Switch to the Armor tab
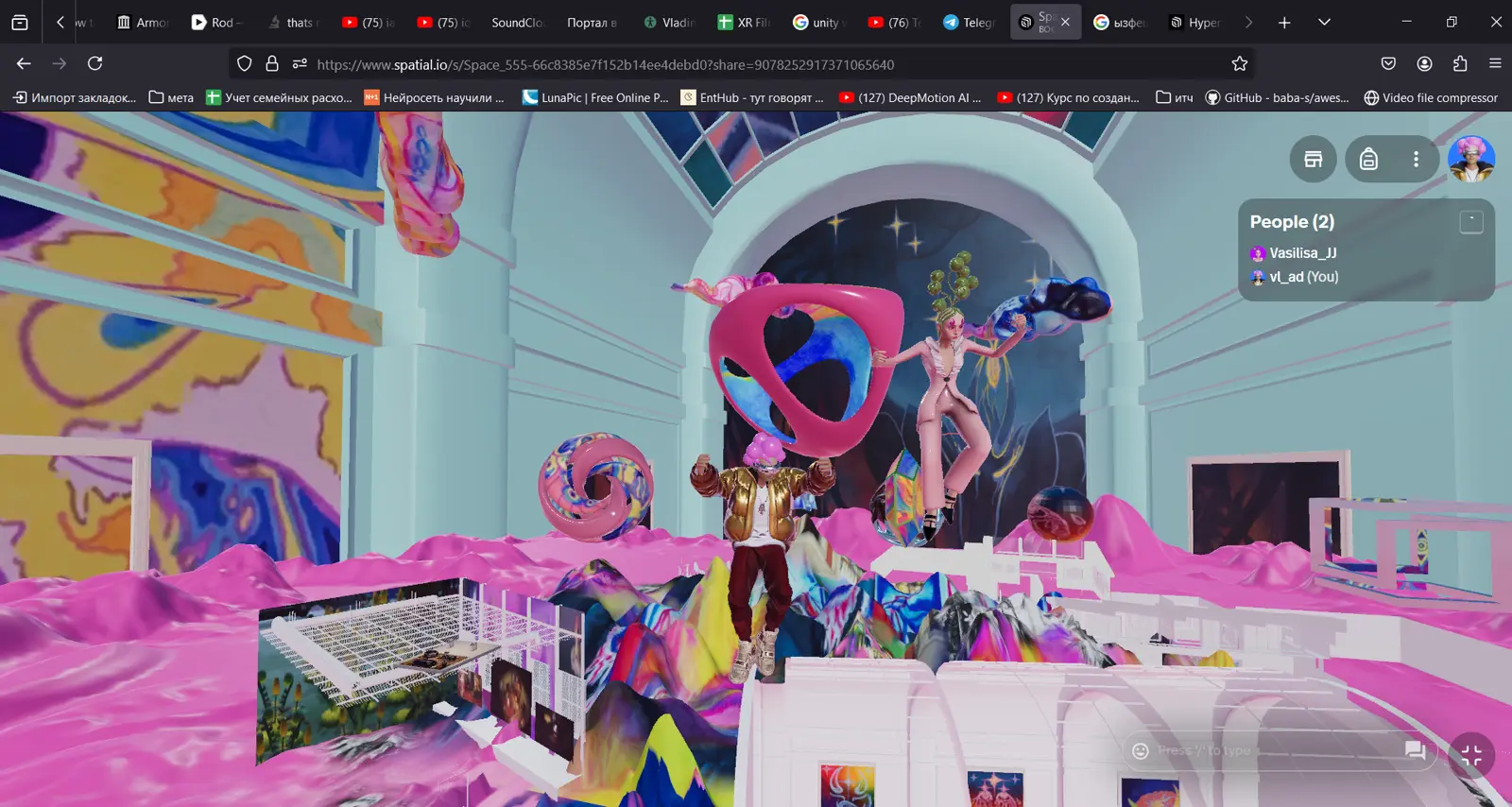The height and width of the screenshot is (807, 1512). point(143,22)
